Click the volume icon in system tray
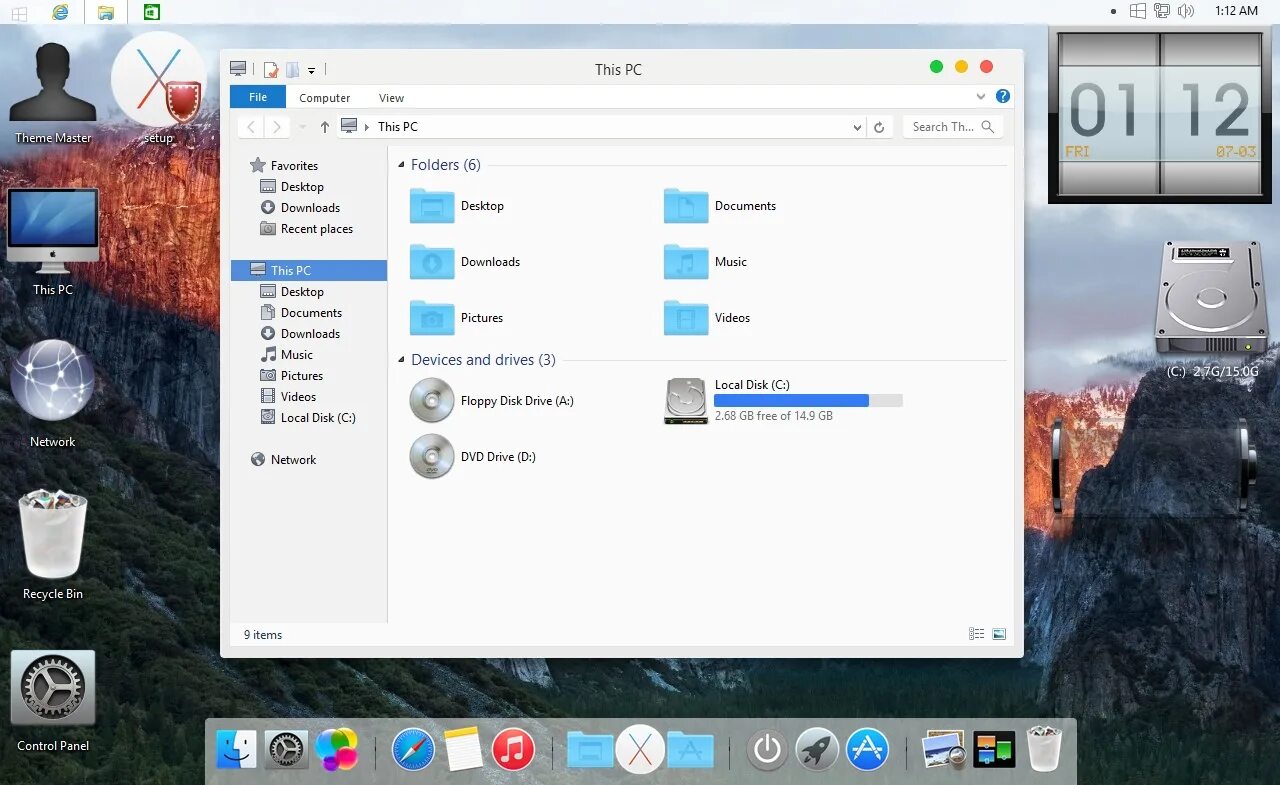Screen dimensions: 1280x785 (1186, 11)
